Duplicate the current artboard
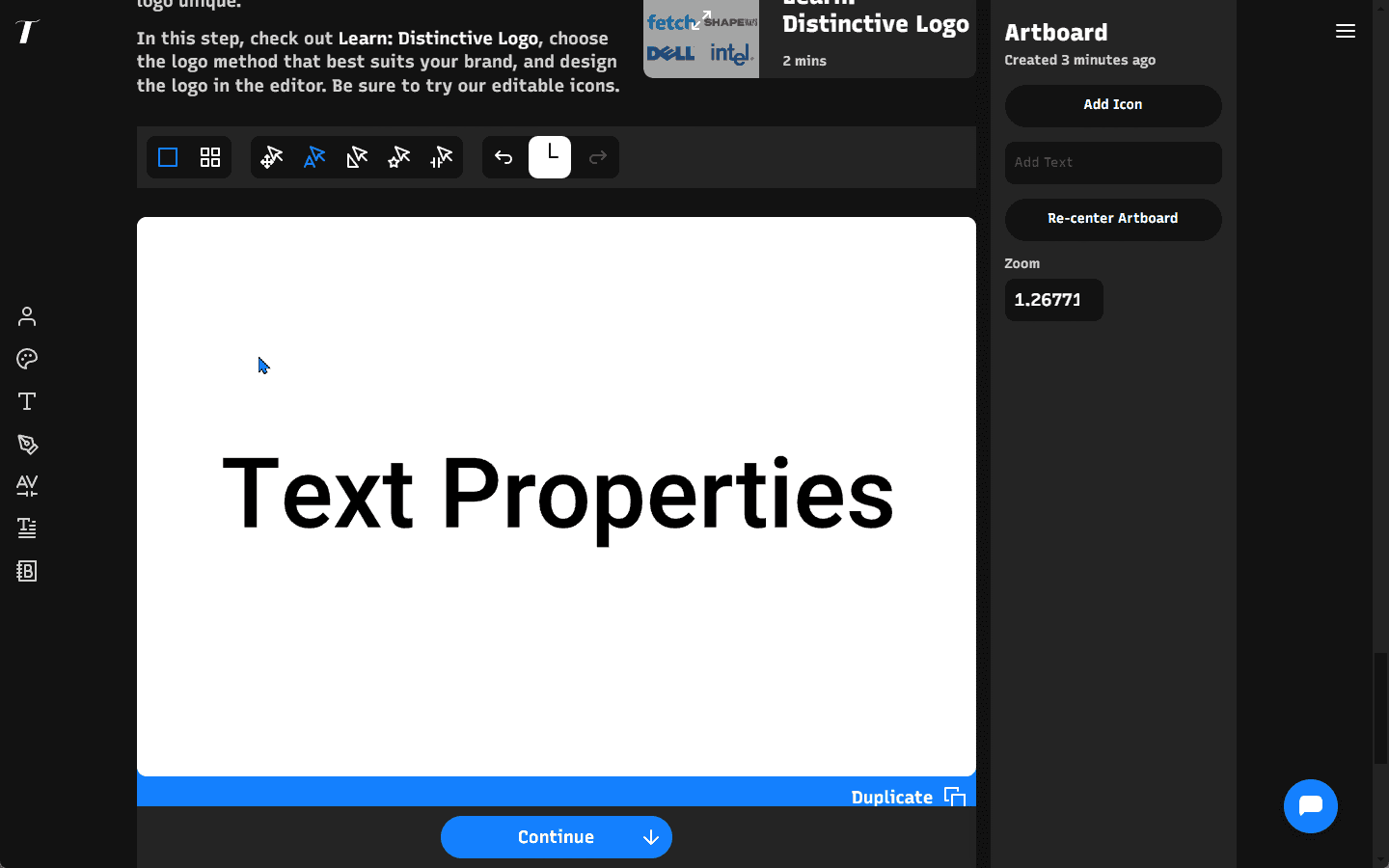 (906, 797)
